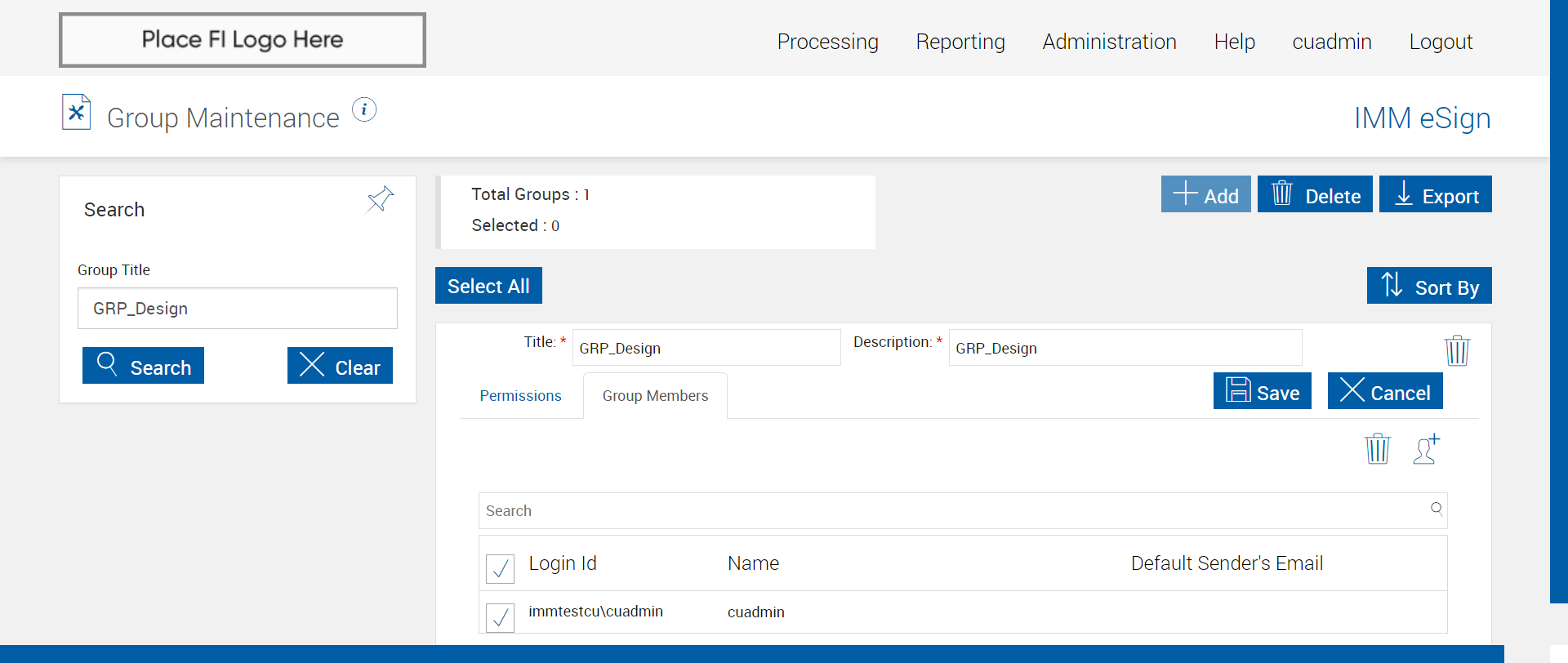Click the Place FI Logo Here image
This screenshot has height=663, width=1568.
pyautogui.click(x=243, y=40)
